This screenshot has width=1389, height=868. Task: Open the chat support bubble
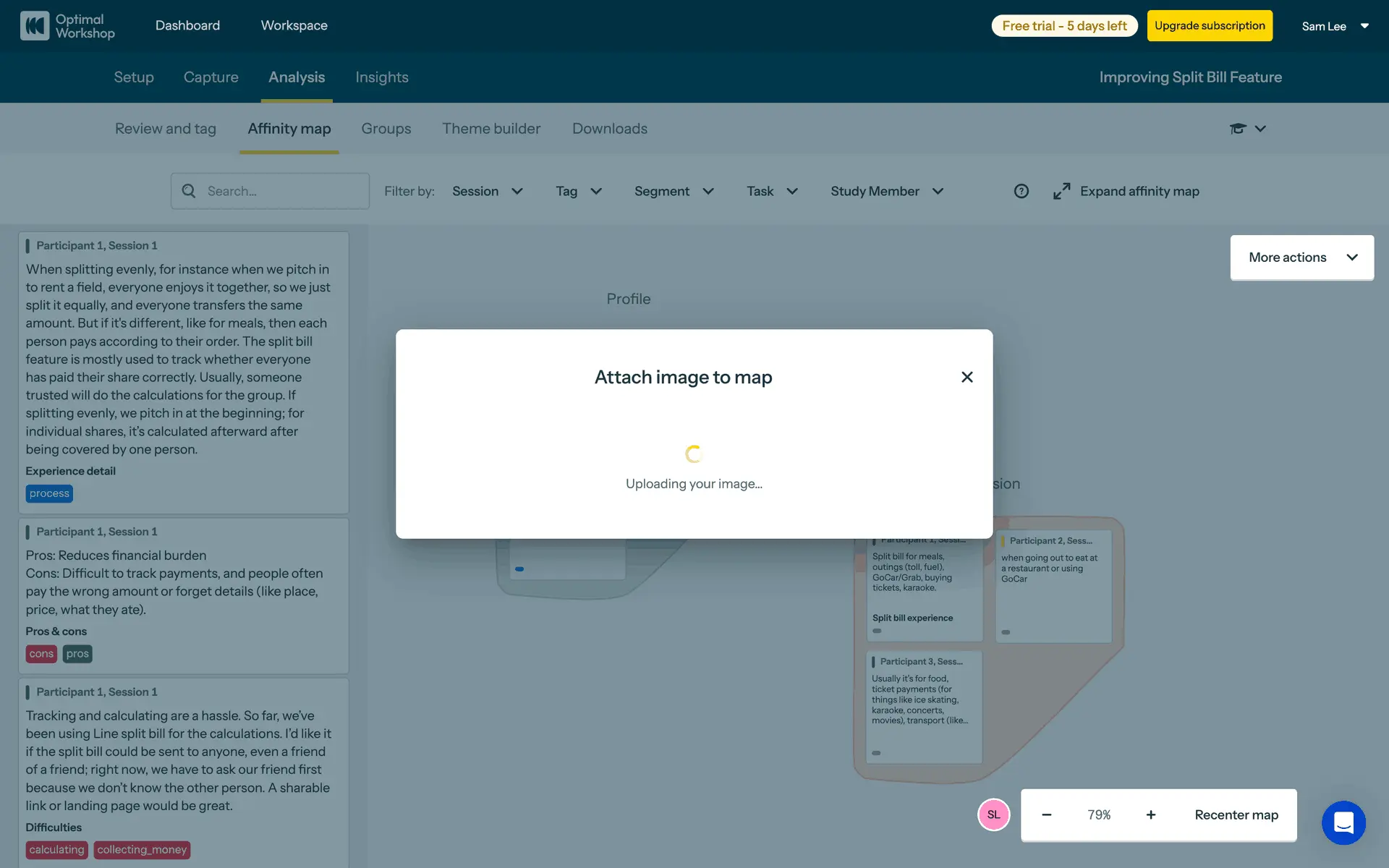coord(1343,822)
